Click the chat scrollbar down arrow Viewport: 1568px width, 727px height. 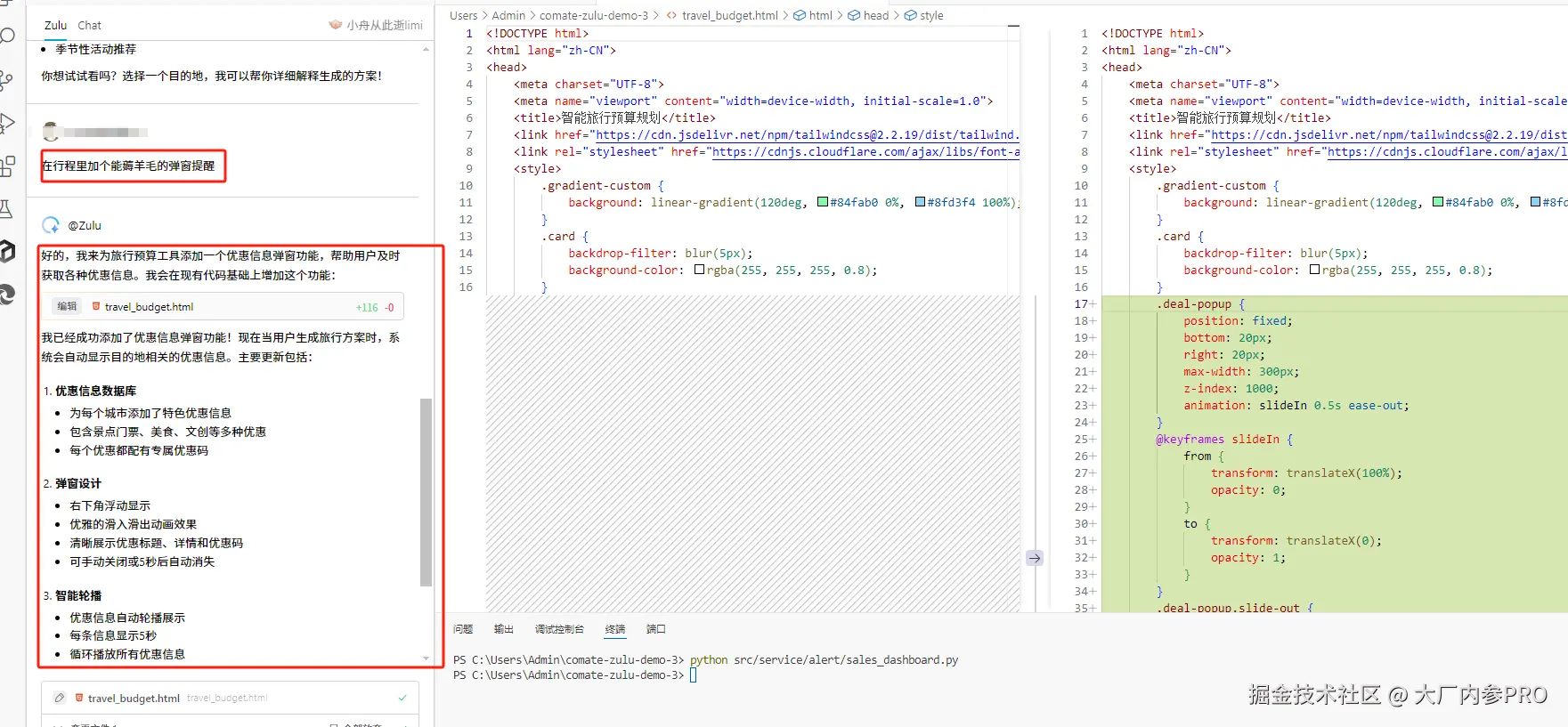coord(426,658)
